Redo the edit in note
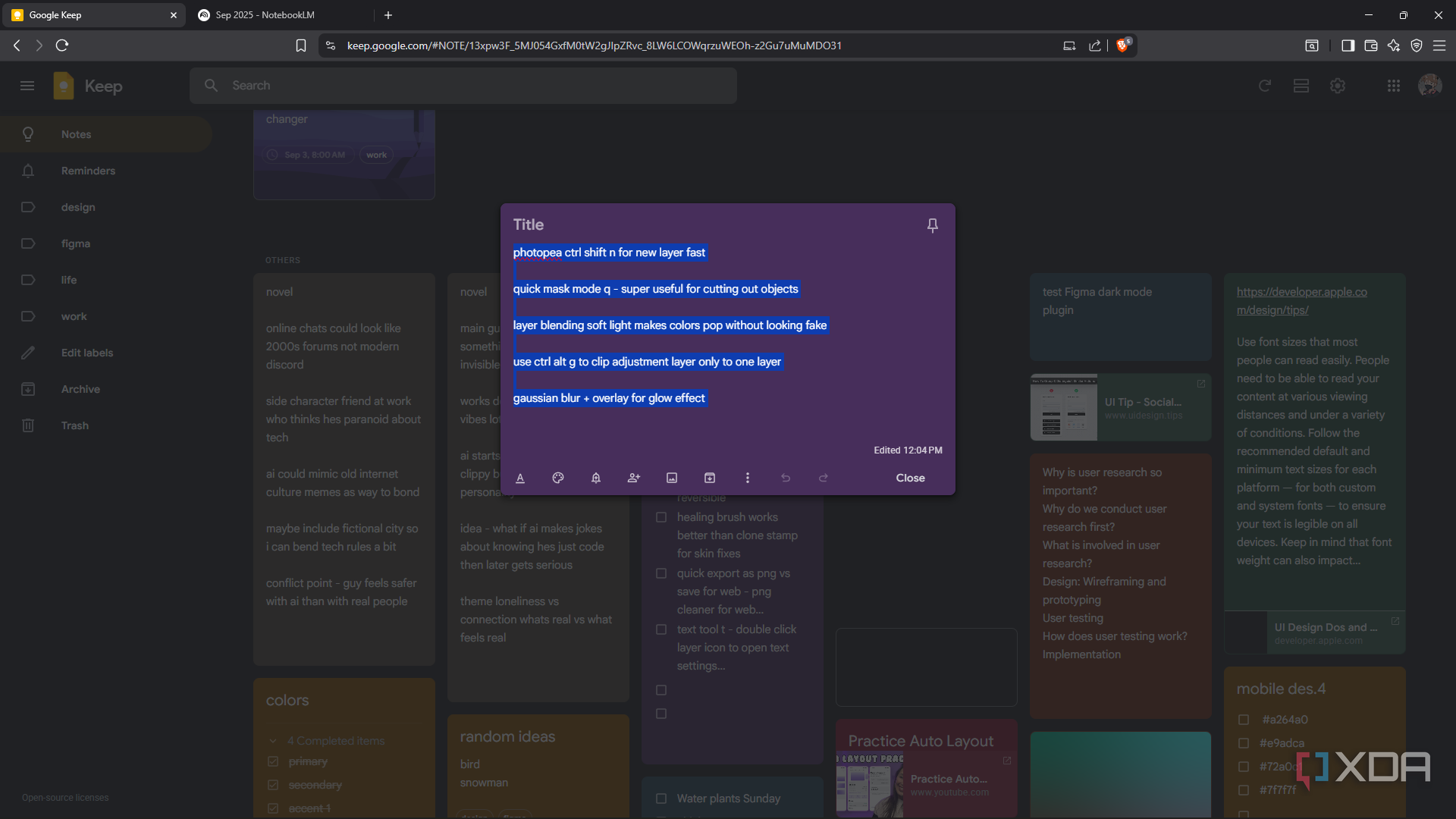The height and width of the screenshot is (819, 1456). 824,478
